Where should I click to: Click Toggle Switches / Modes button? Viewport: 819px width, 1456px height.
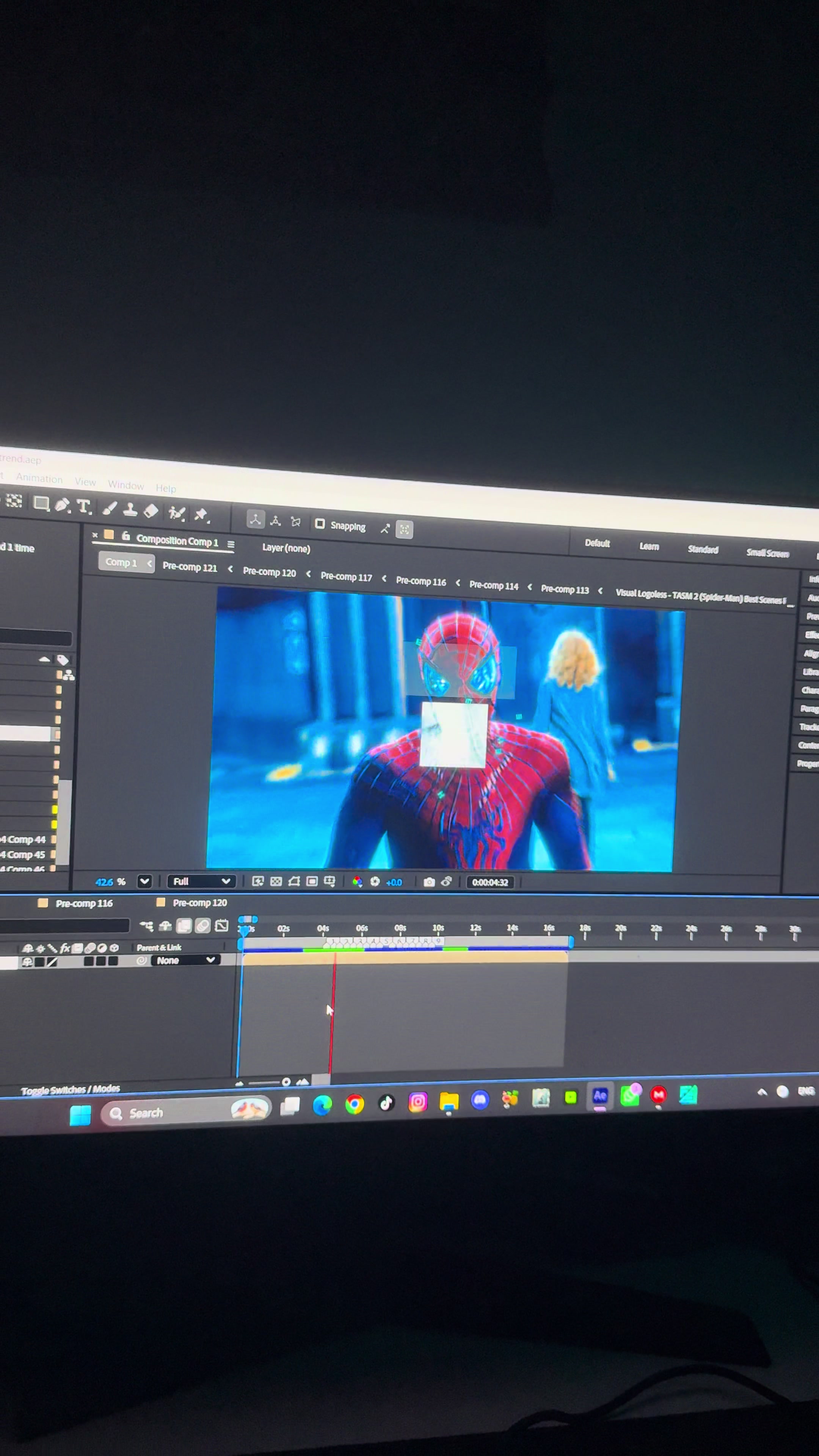coord(70,1089)
